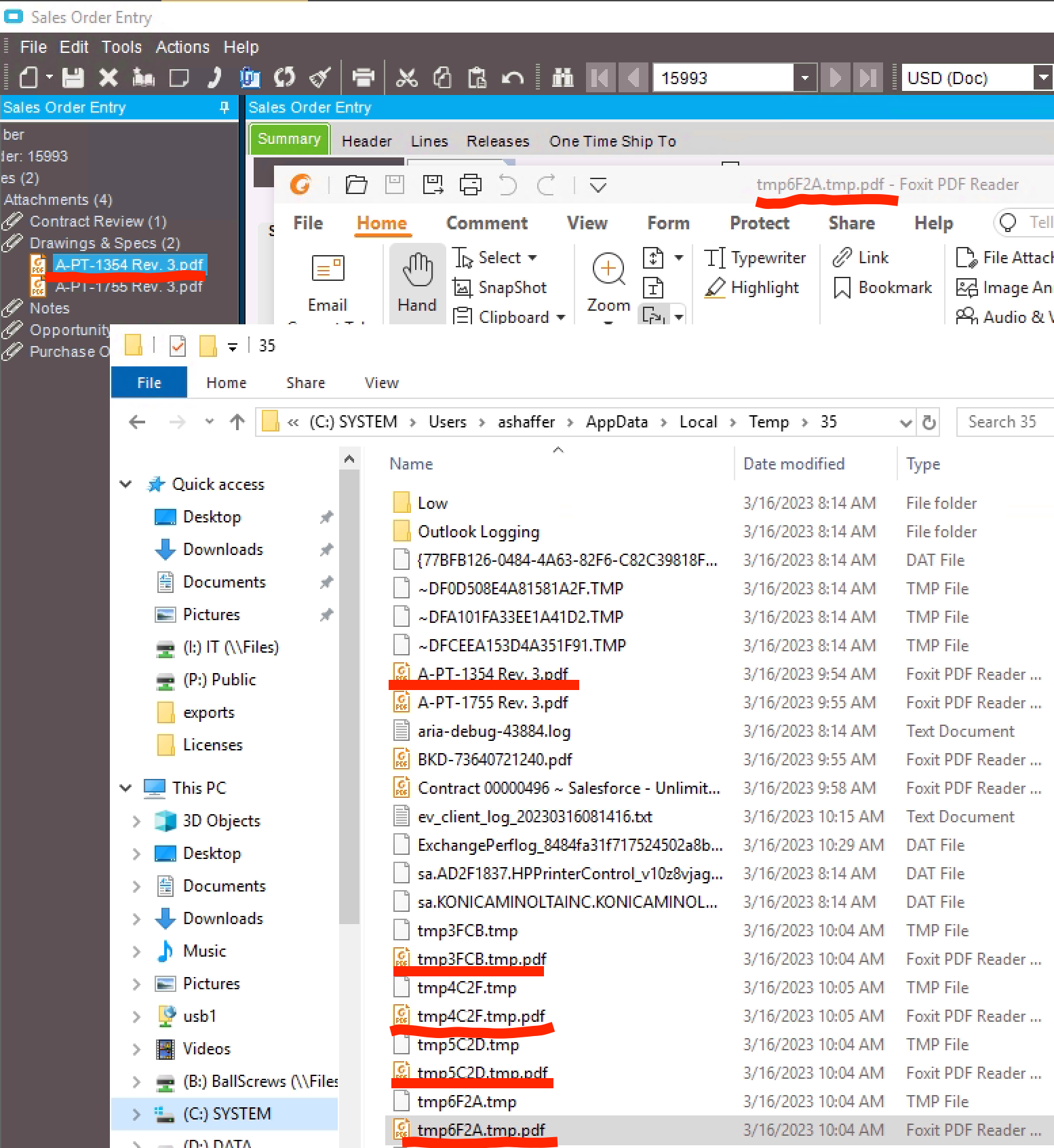
Task: Sort files by Date modified column header
Action: pos(794,464)
